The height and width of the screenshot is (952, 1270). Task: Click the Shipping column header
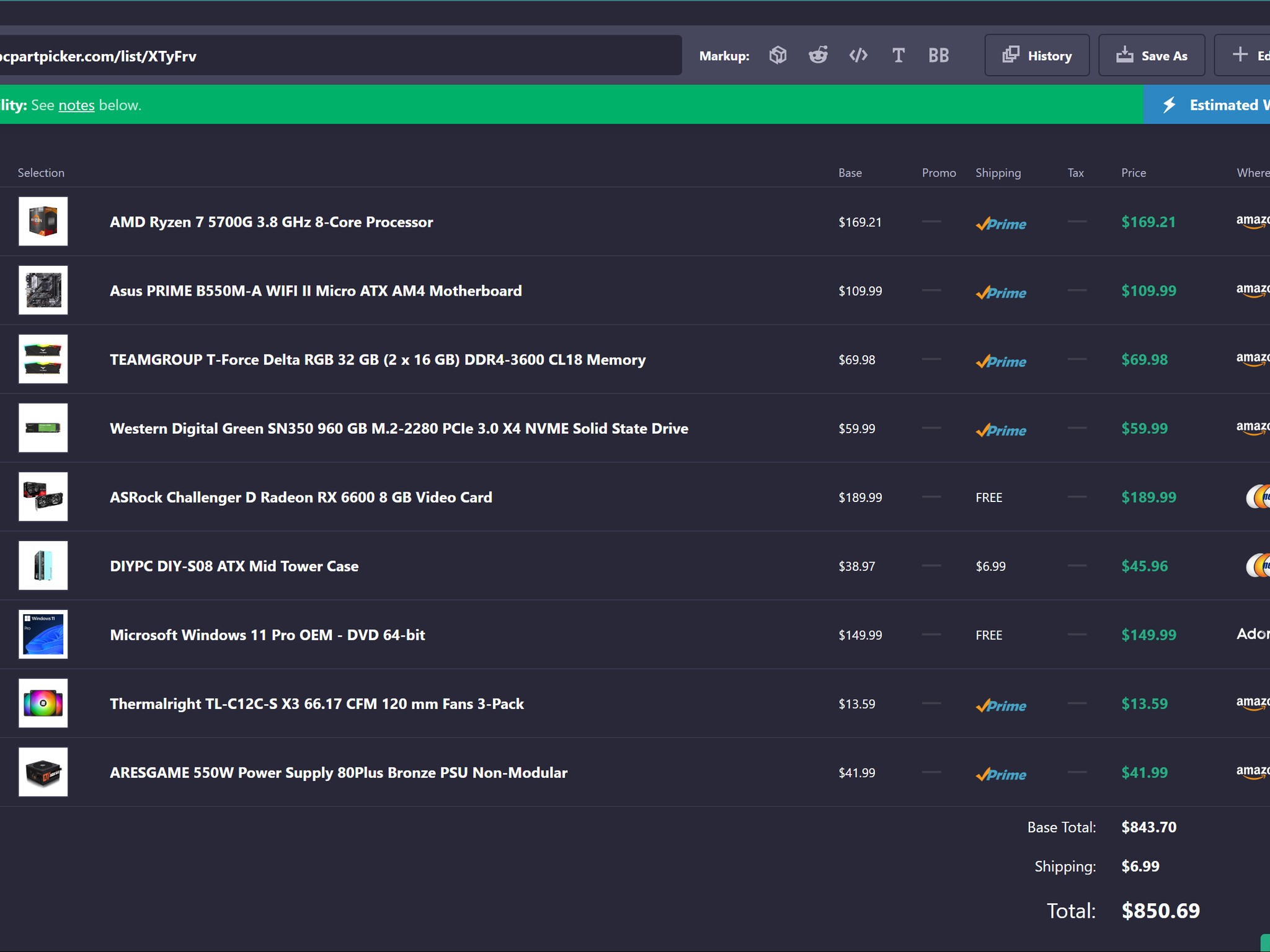[998, 173]
